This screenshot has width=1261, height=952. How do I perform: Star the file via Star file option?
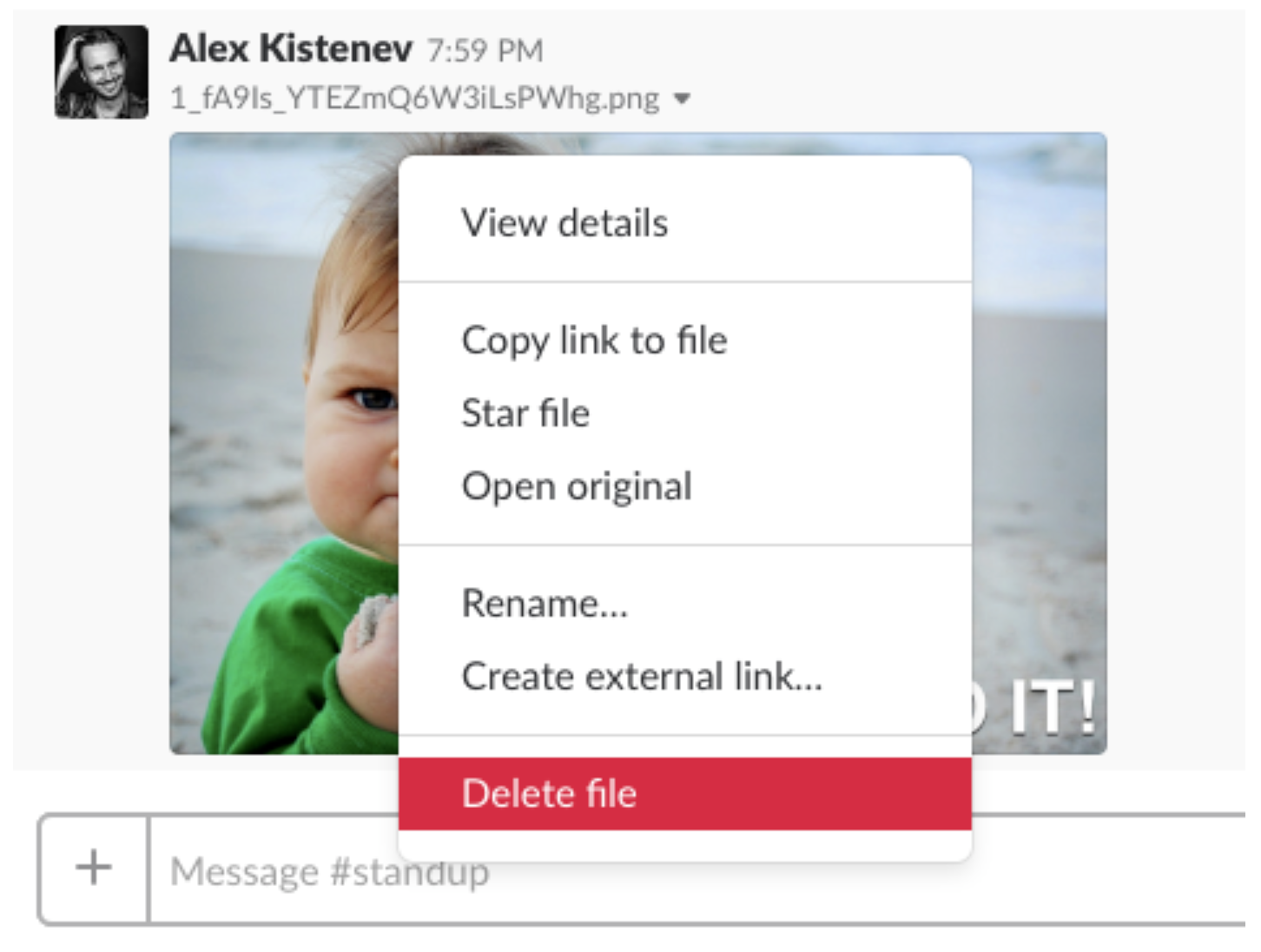point(525,413)
